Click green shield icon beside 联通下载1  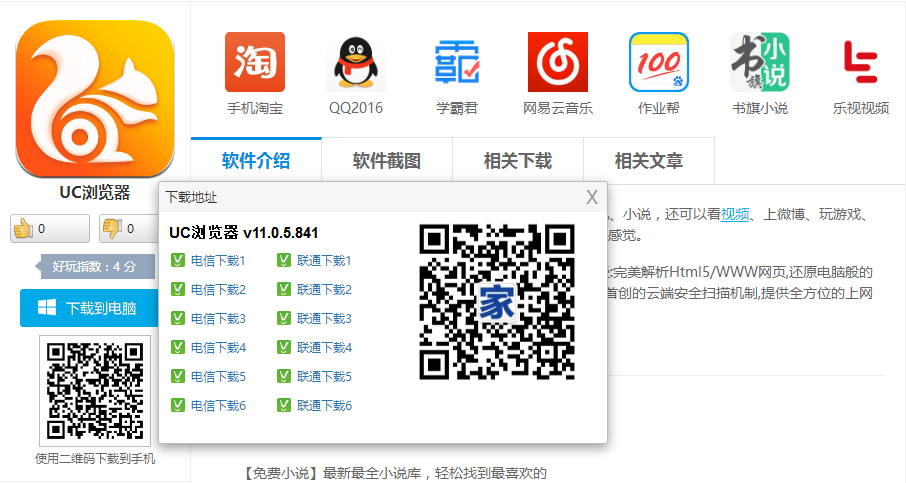tap(284, 261)
